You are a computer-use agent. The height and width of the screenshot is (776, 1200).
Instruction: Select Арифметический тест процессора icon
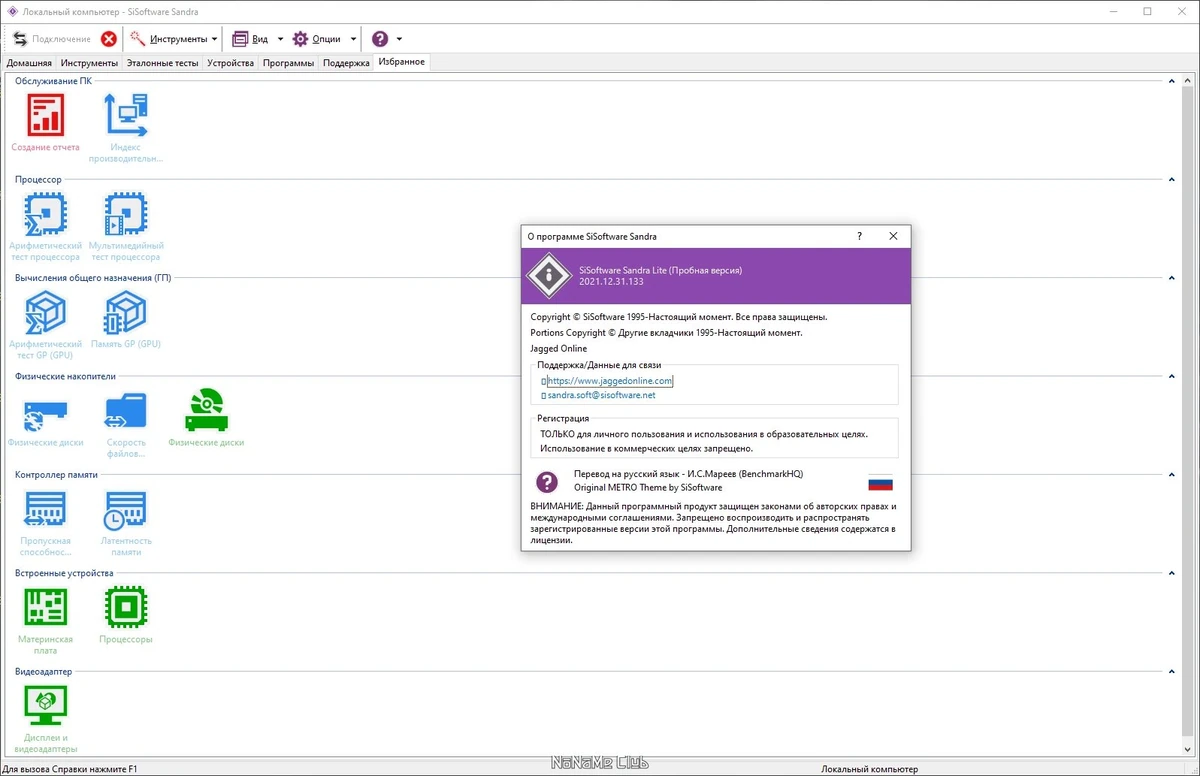click(x=45, y=214)
